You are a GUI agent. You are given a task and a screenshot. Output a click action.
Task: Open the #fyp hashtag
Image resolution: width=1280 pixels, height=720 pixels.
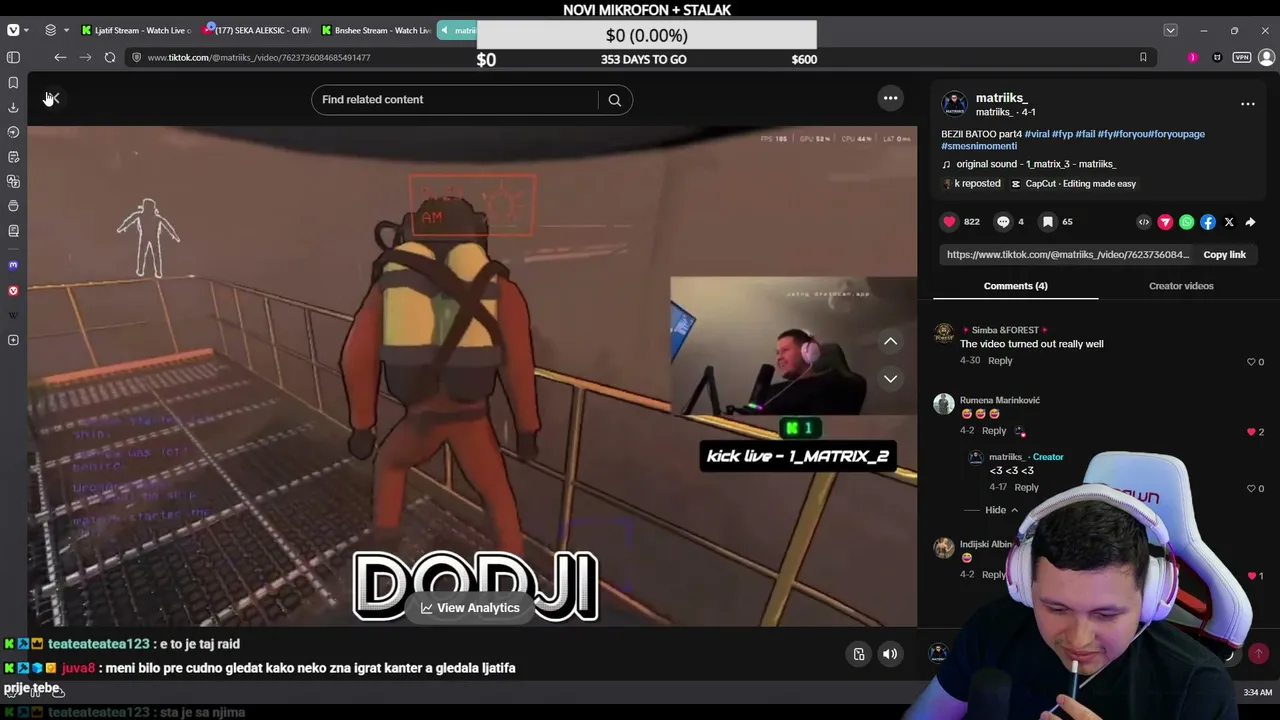pyautogui.click(x=1062, y=134)
